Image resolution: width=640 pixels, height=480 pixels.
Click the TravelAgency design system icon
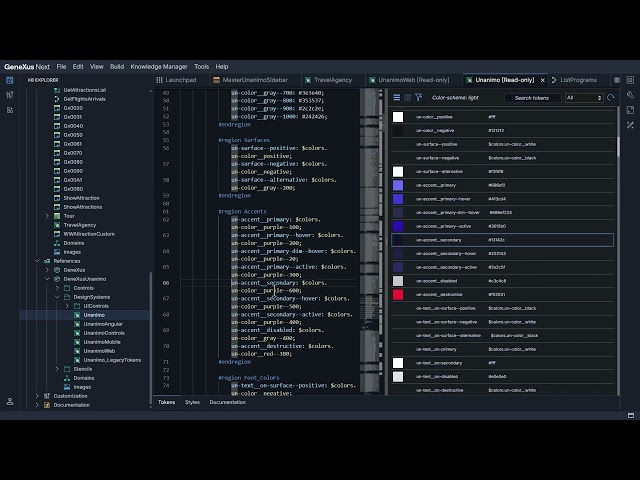[57, 225]
